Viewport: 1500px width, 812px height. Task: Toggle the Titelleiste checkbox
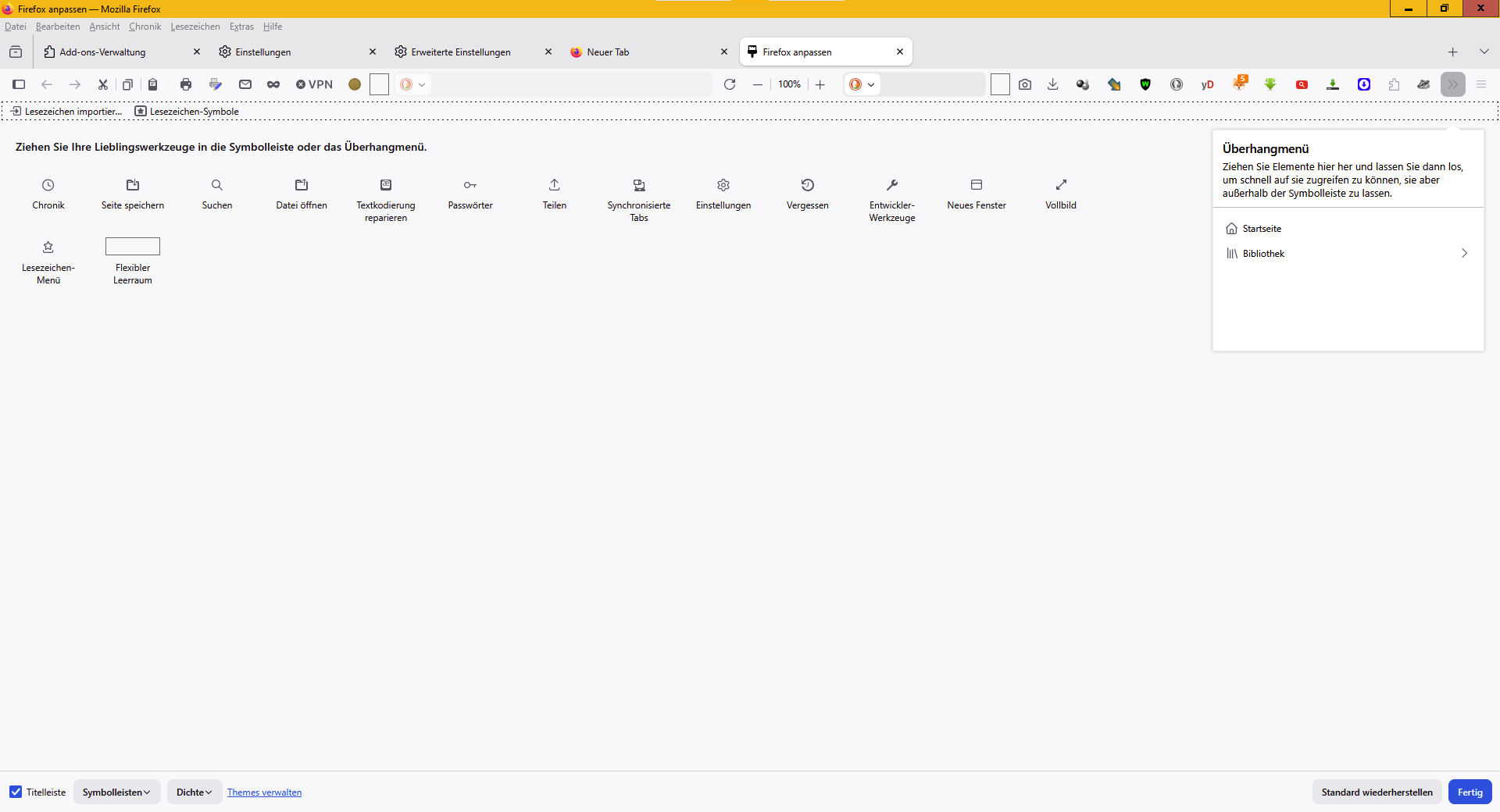(16, 792)
